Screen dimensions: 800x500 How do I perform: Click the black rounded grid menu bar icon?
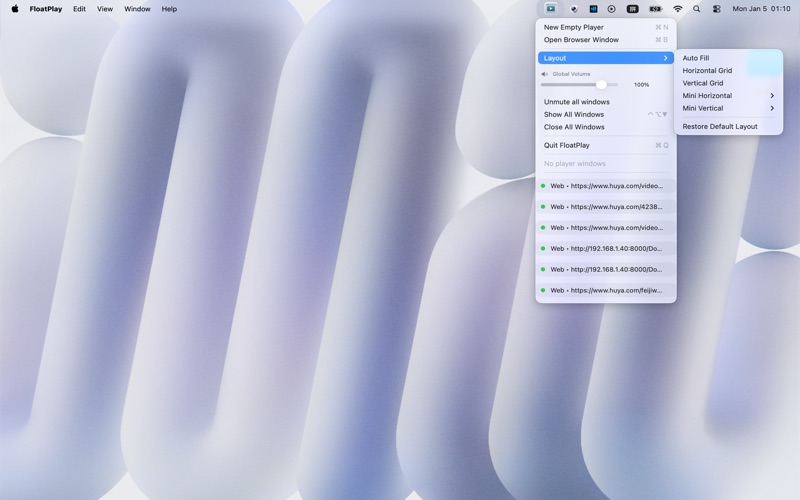point(633,9)
